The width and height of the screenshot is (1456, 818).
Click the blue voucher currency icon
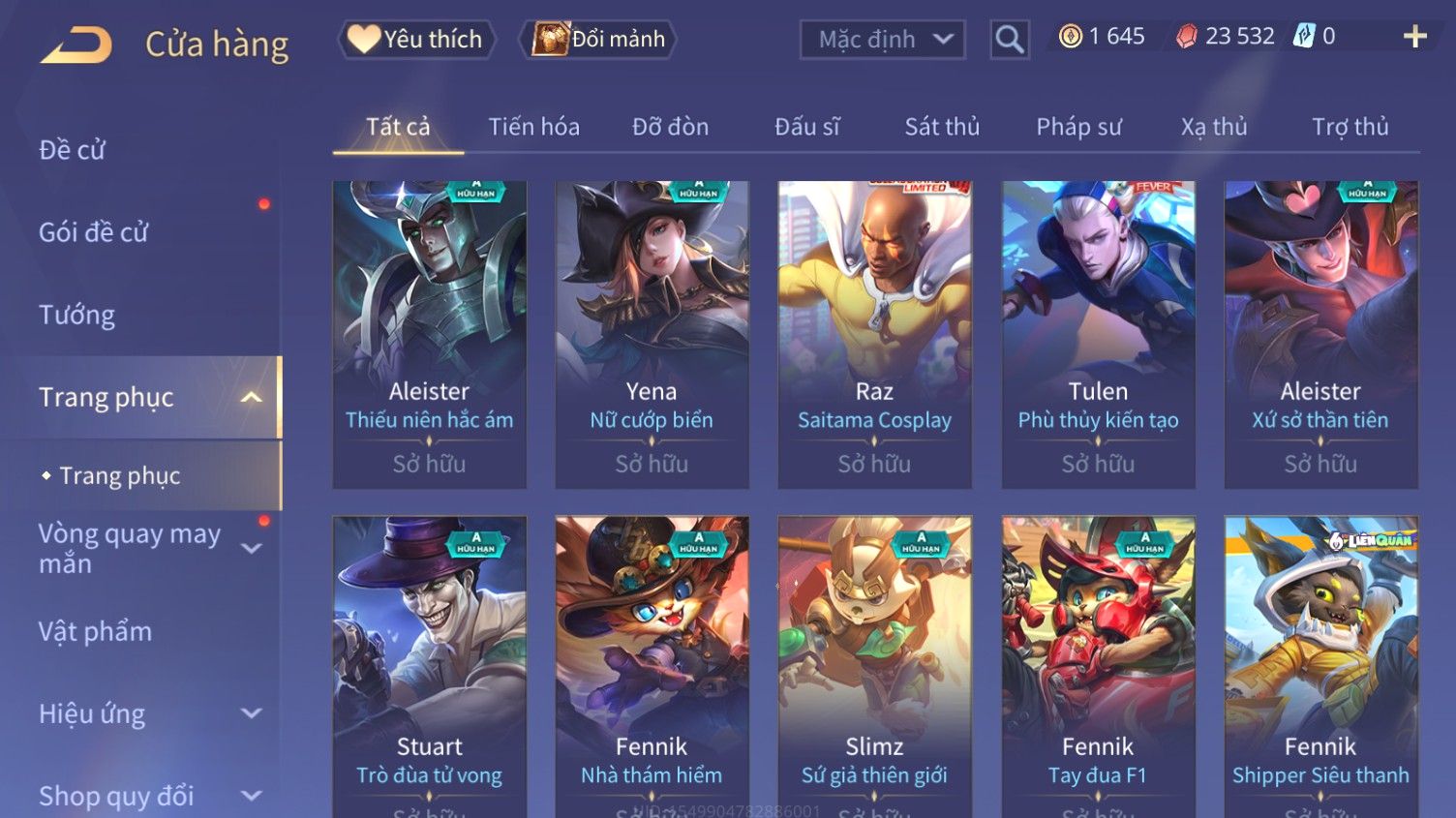(x=1304, y=37)
